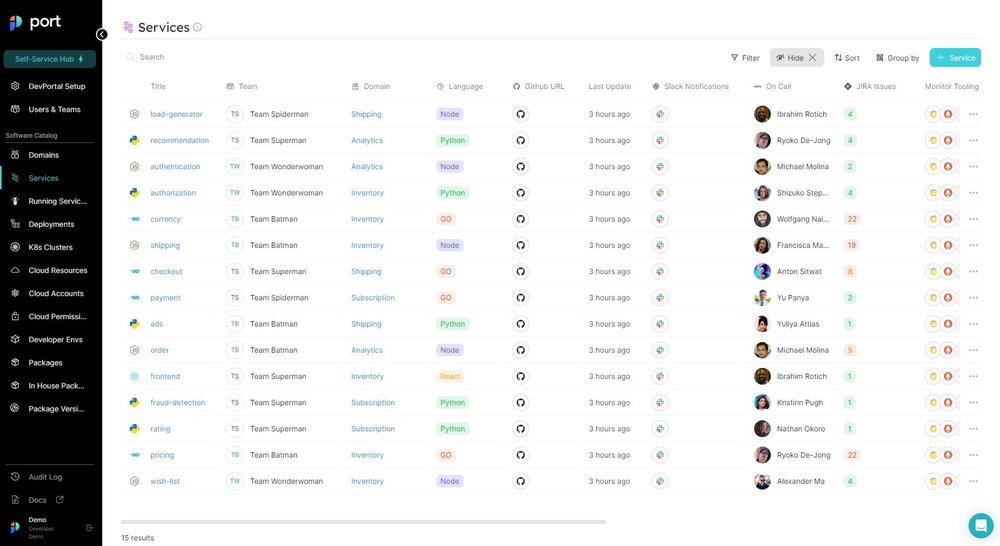1000x546 pixels.
Task: Click the Cloud Resources sidebar icon
Action: point(15,270)
